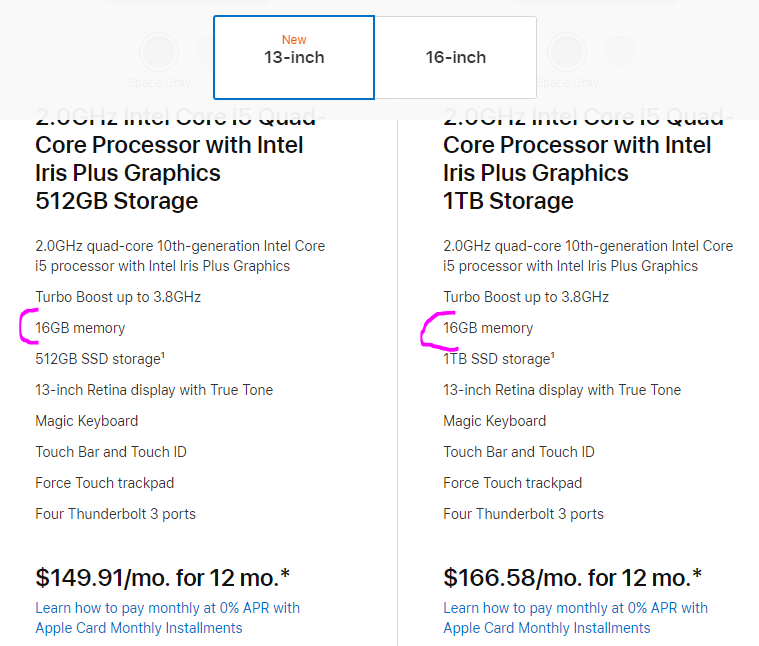Click Force Touch trackpad in the 1TB specs
The image size is (759, 646).
(x=513, y=483)
